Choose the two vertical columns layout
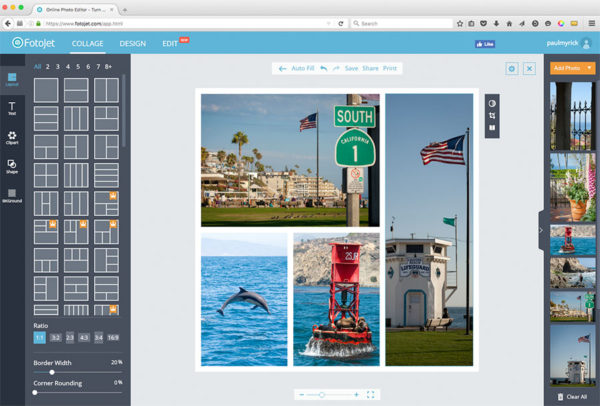600x406 pixels. pyautogui.click(x=106, y=90)
